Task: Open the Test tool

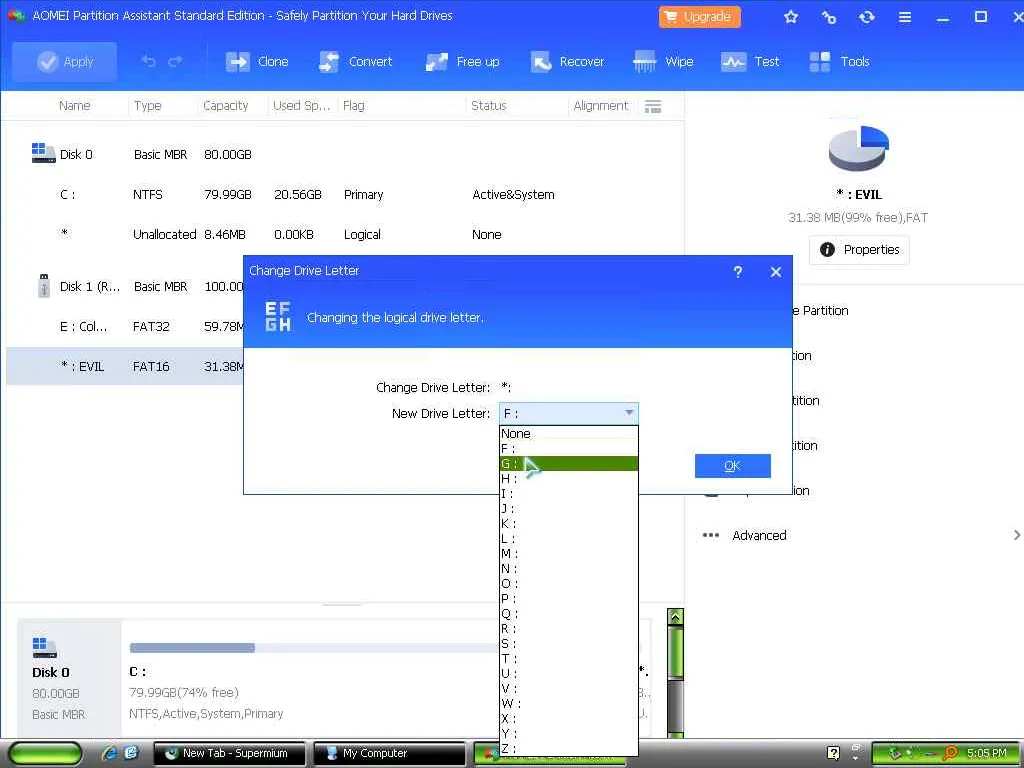Action: coord(750,61)
